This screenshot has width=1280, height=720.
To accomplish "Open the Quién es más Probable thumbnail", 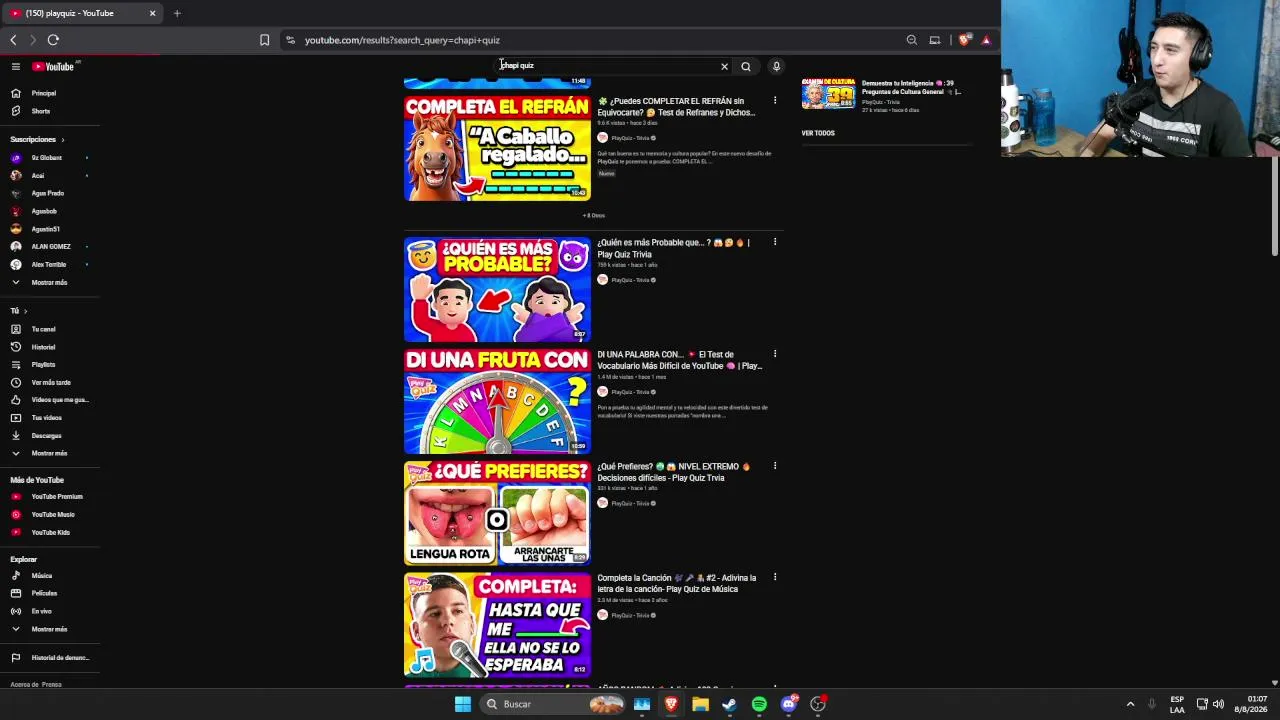I will (x=497, y=289).
